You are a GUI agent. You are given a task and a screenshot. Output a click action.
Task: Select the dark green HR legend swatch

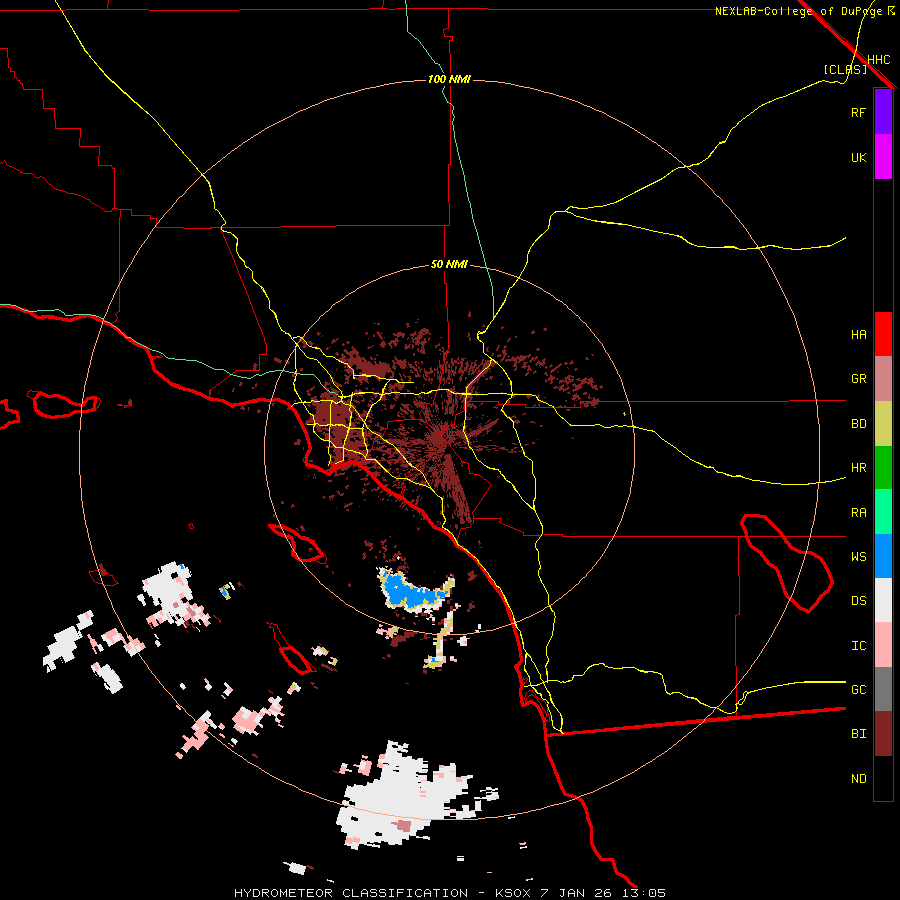[883, 467]
